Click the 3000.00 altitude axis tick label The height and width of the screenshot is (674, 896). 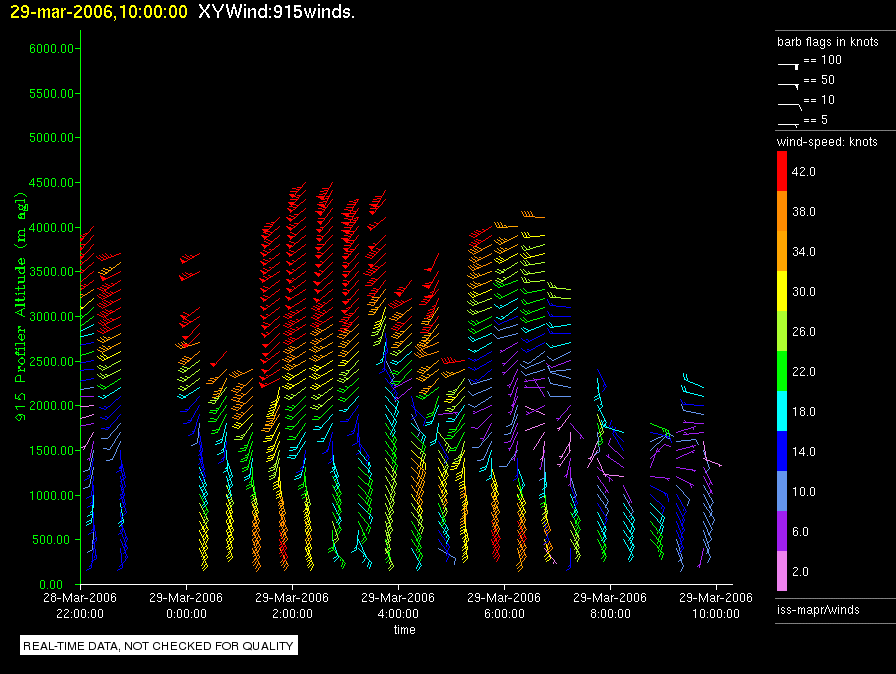click(52, 317)
